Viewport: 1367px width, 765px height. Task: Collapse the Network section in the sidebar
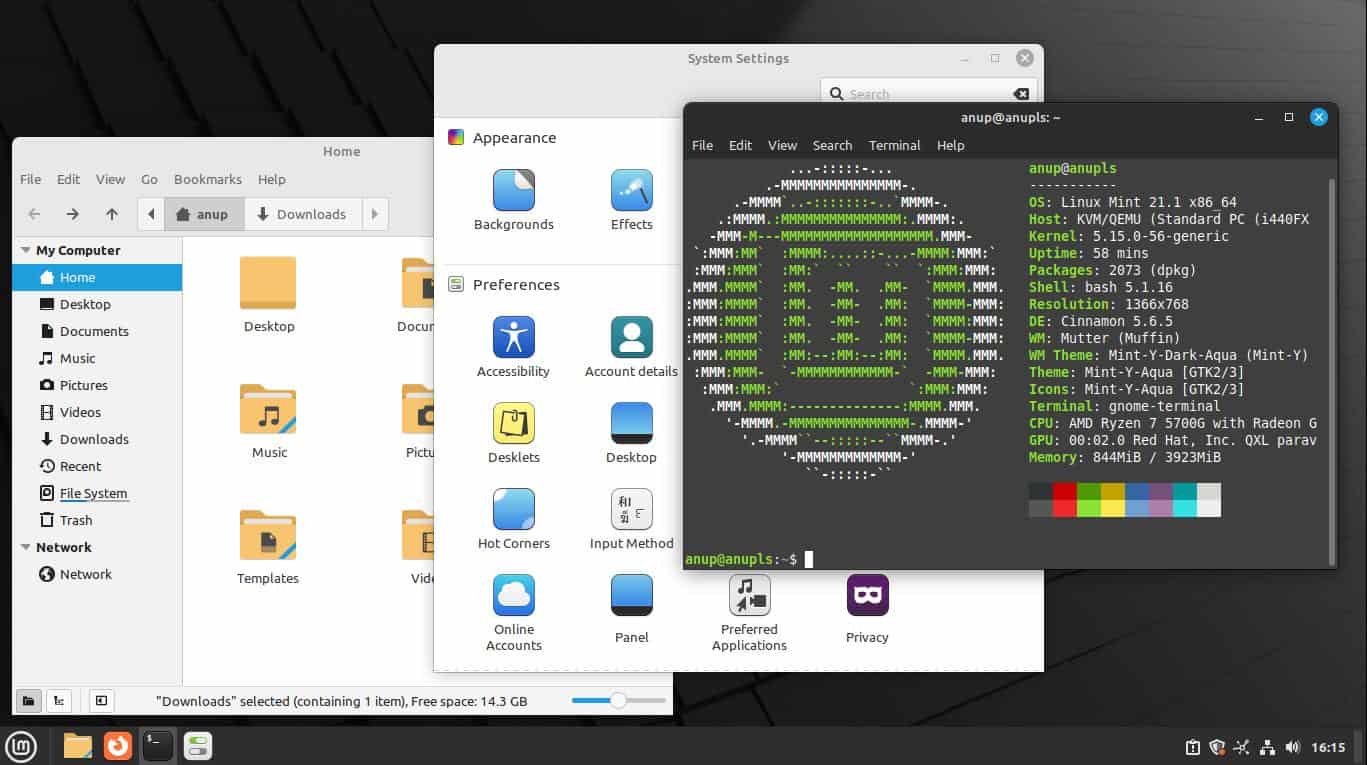coord(22,547)
